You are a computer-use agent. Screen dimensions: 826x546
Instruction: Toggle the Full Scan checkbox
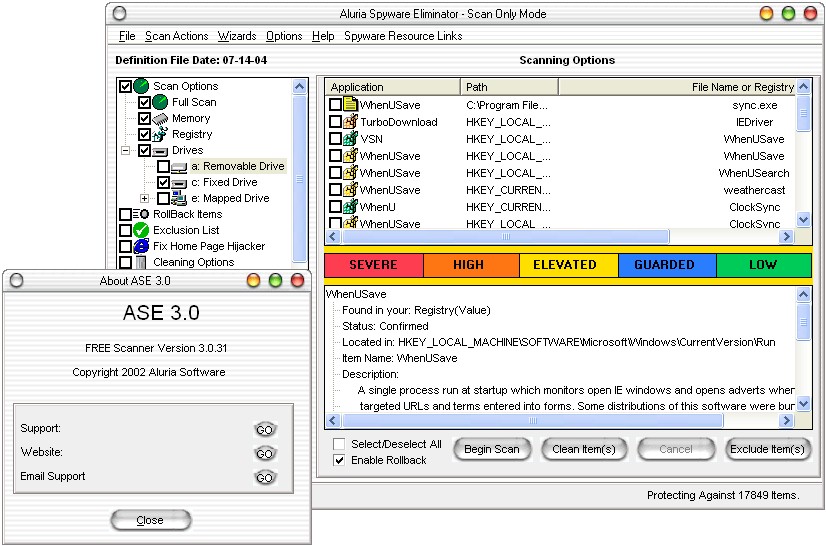(x=144, y=102)
